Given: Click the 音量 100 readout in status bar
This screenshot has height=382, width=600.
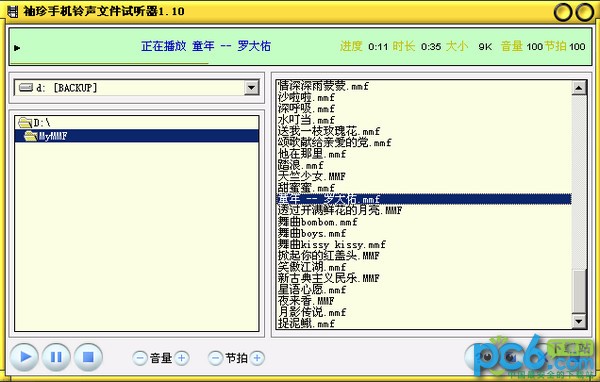Looking at the screenshot, I should pos(522,46).
